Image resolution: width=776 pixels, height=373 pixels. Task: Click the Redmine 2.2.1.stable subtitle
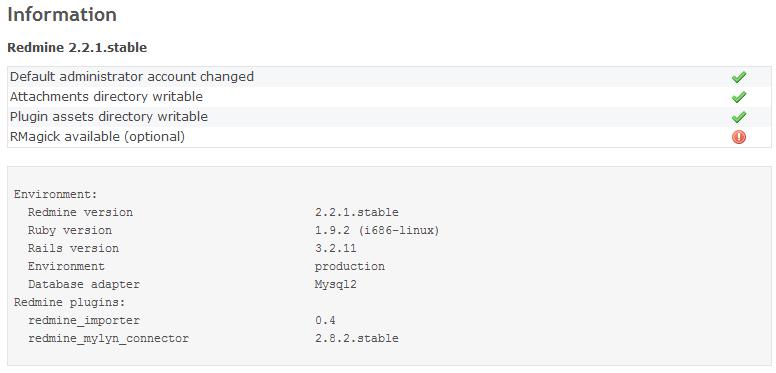(77, 48)
